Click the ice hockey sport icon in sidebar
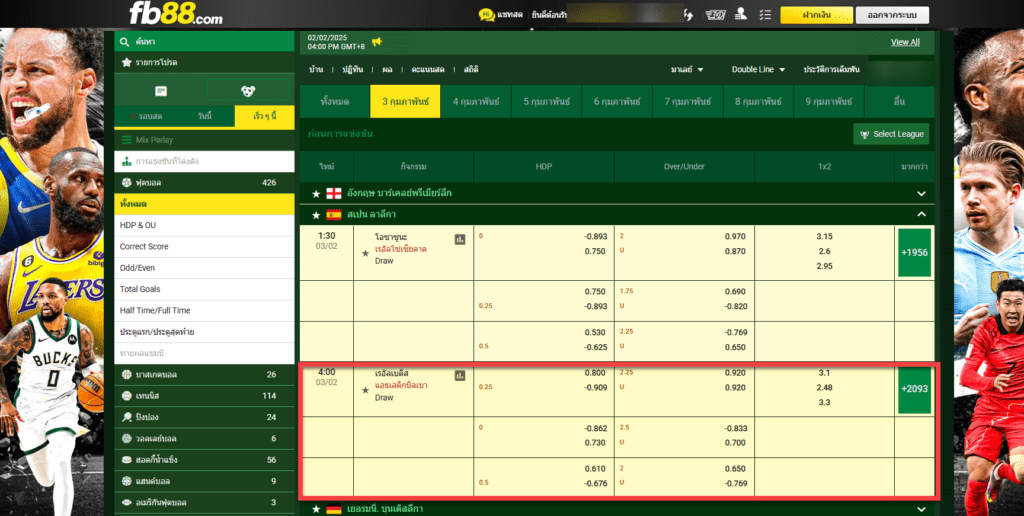This screenshot has width=1024, height=516. [x=127, y=460]
